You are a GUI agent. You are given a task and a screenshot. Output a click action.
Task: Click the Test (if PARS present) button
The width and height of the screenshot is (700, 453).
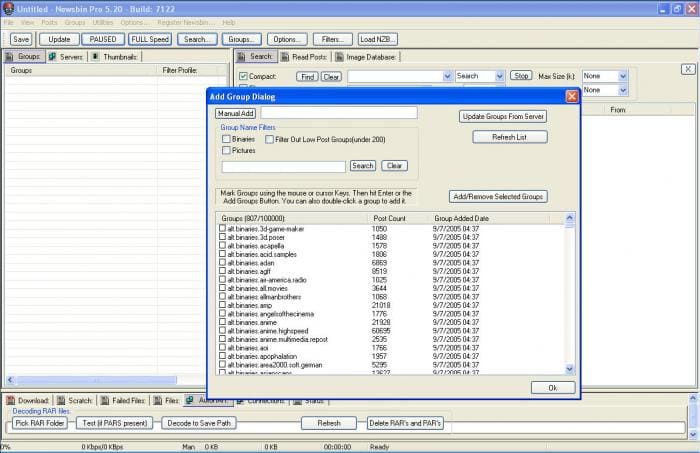tap(114, 423)
